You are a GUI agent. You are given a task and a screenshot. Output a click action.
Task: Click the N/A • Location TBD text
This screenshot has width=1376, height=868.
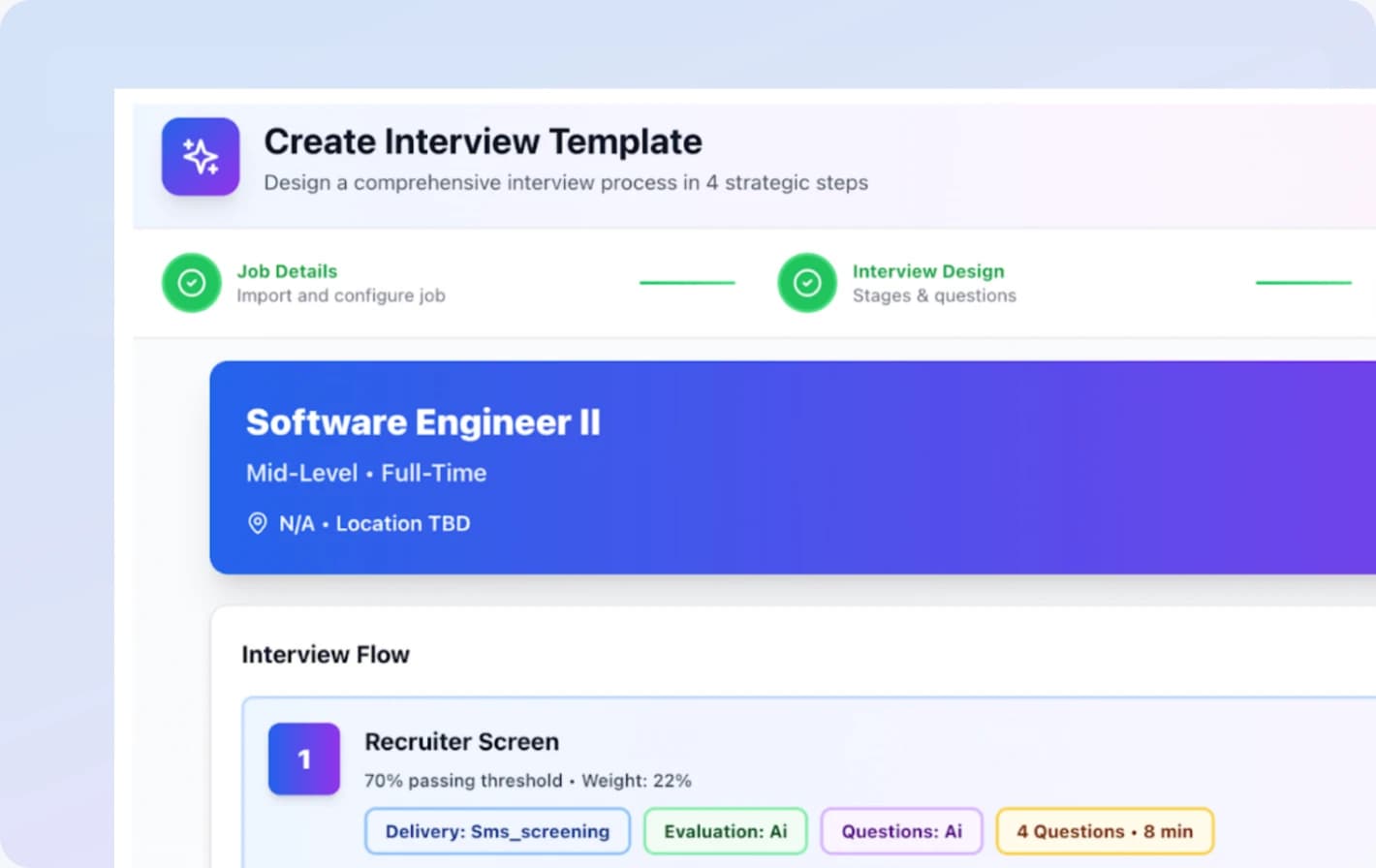click(375, 523)
